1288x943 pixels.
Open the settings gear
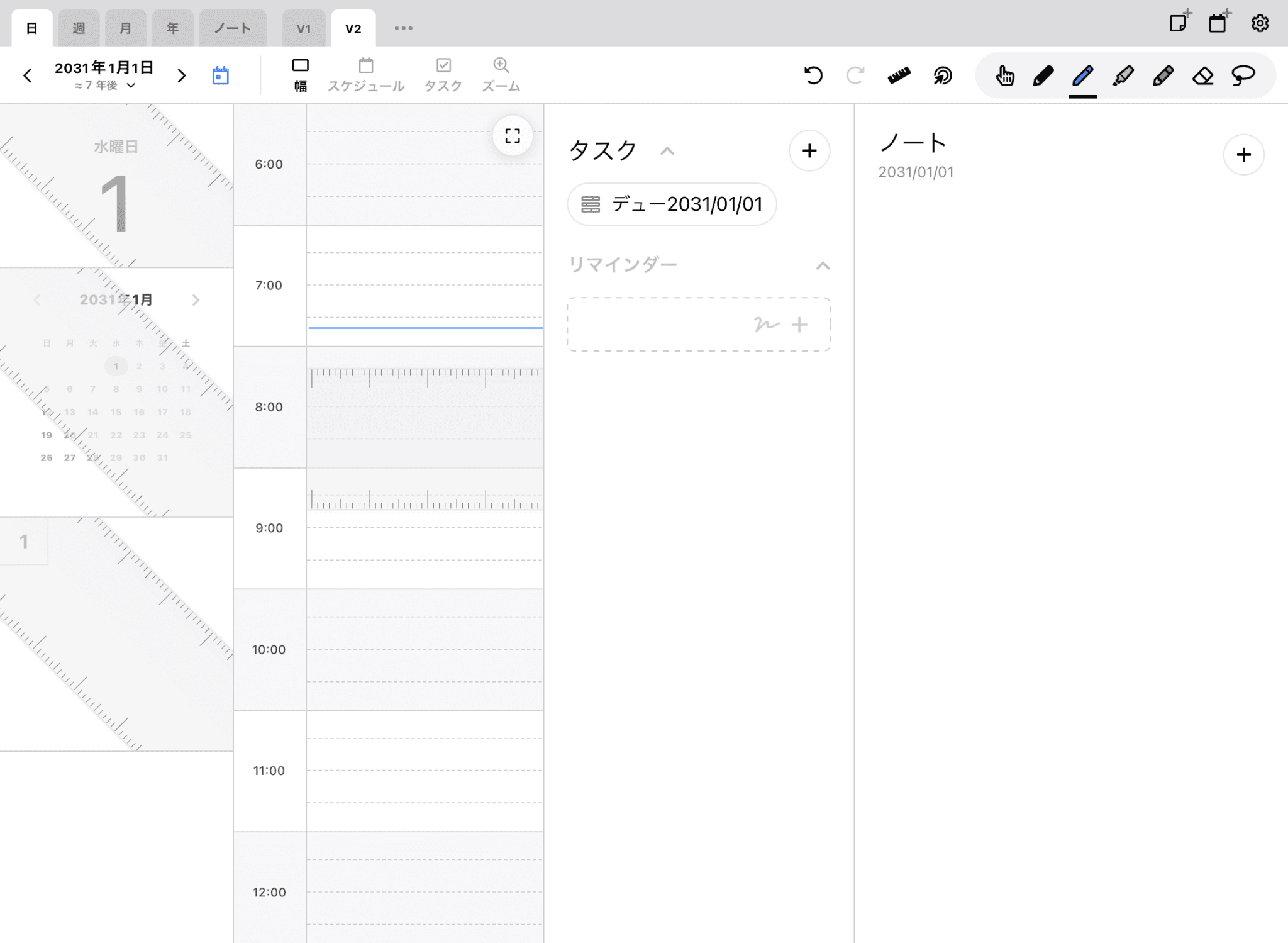1259,24
